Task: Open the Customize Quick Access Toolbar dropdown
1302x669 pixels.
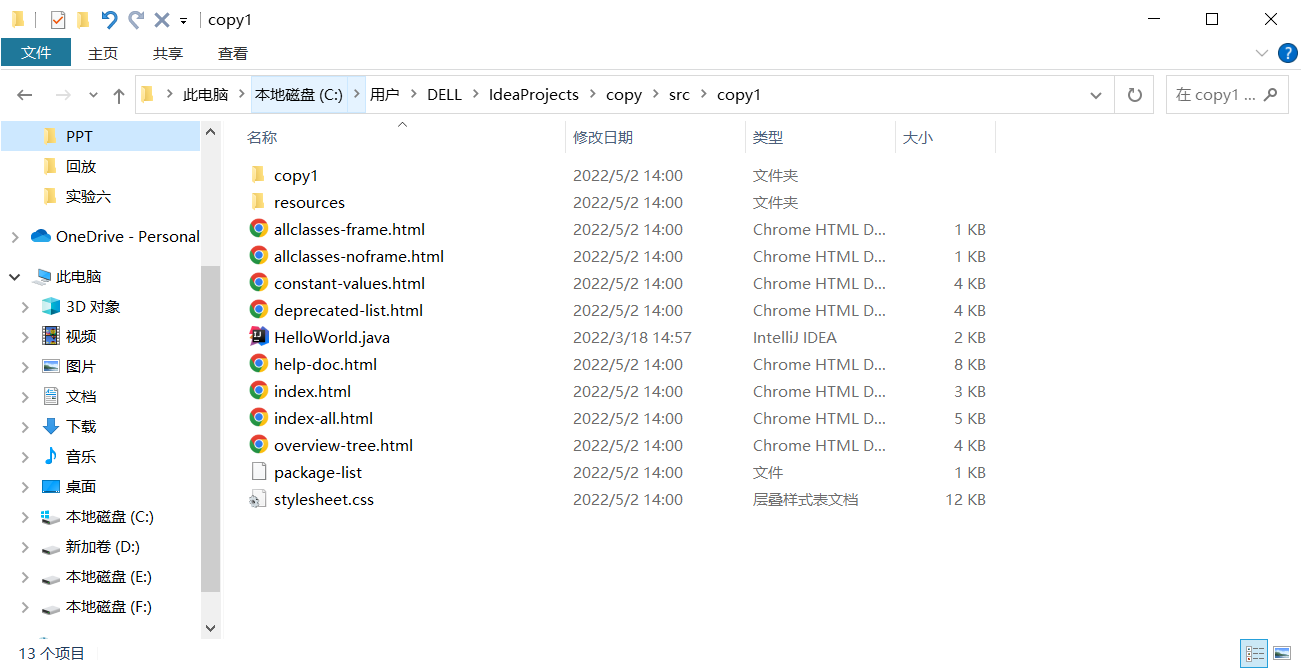Action: click(x=183, y=21)
